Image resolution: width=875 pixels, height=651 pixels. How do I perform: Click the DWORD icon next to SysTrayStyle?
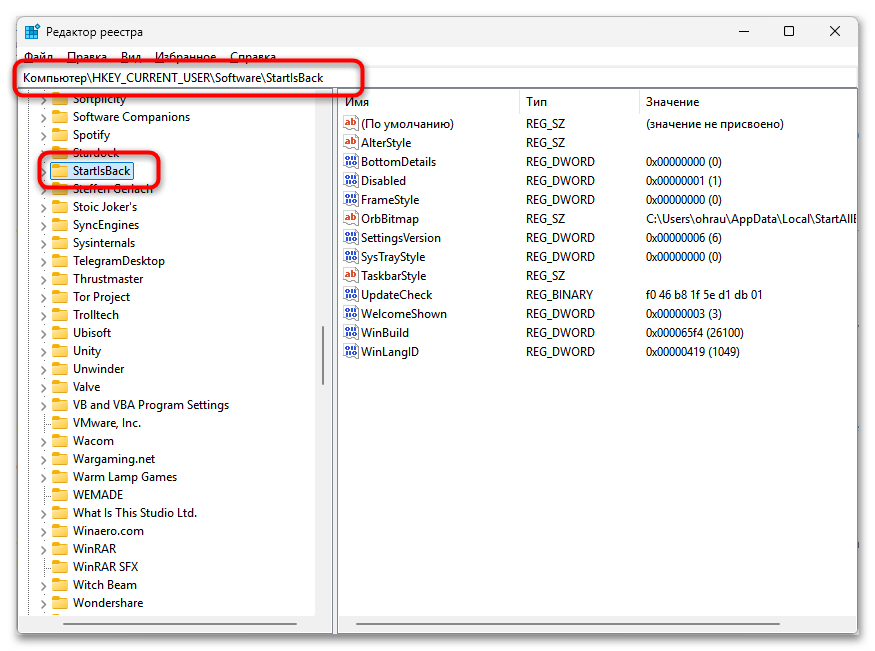[351, 256]
